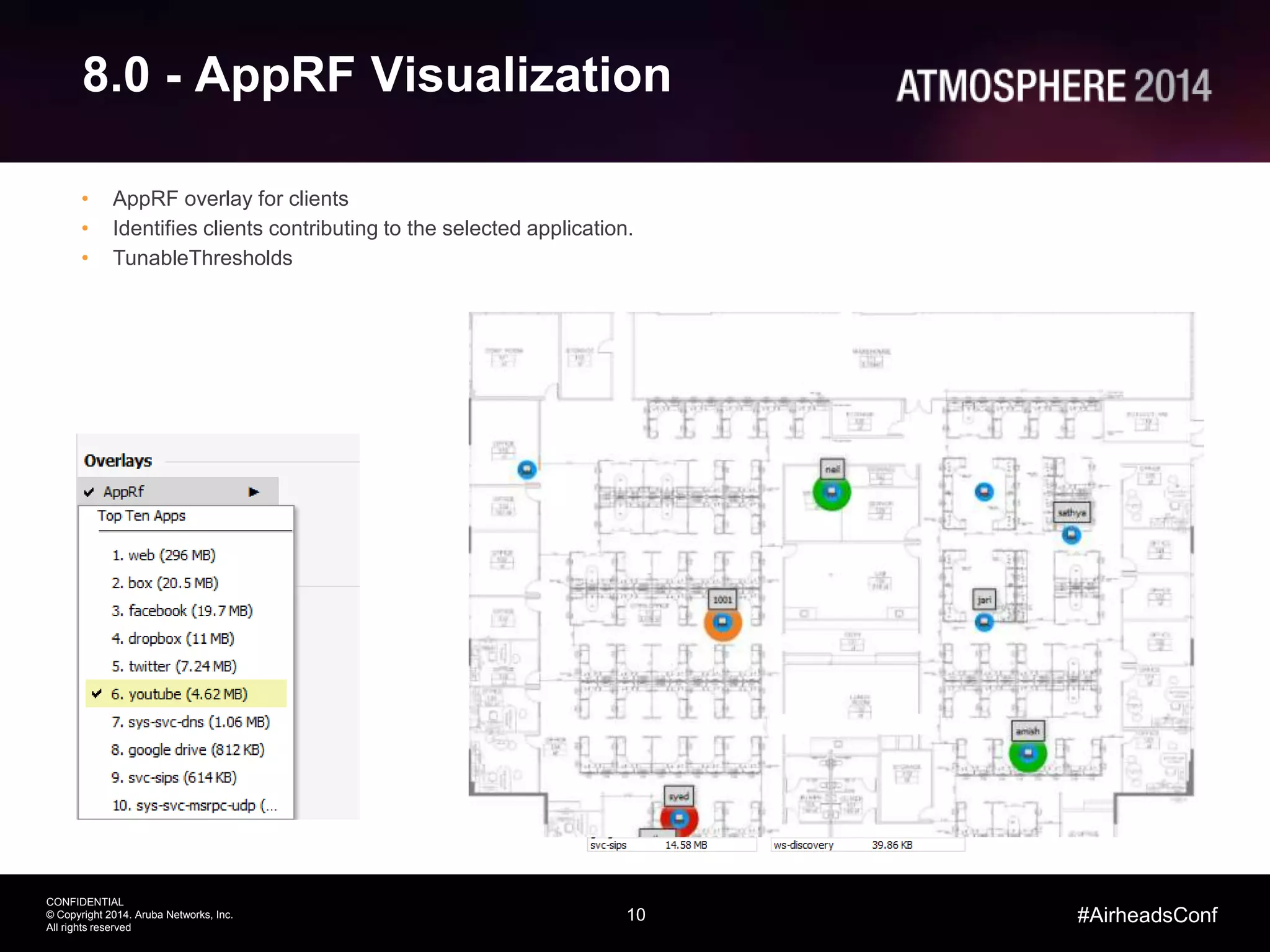This screenshot has width=1270, height=952.
Task: Click the red client icon labeled syed
Action: (x=679, y=819)
